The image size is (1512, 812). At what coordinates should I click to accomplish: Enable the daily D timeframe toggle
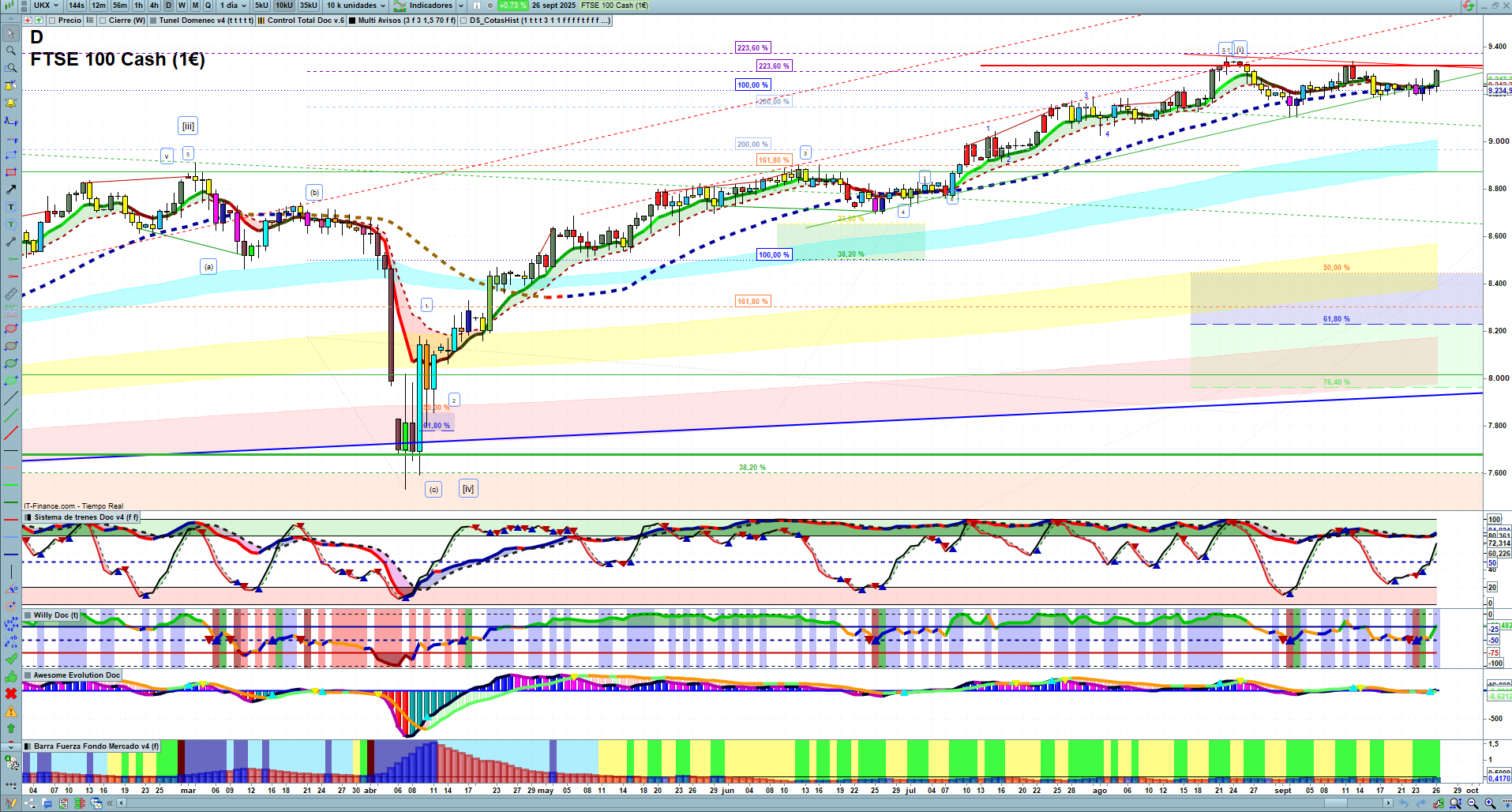click(168, 6)
